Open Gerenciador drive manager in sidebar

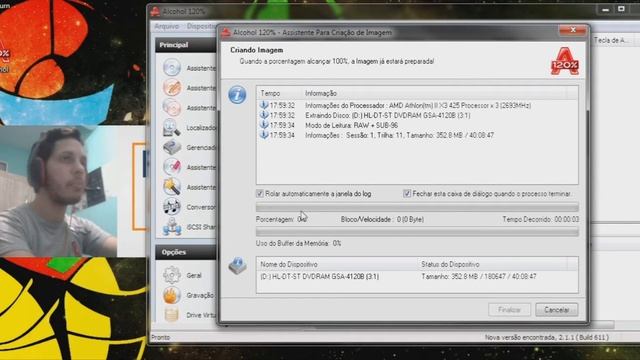pos(189,147)
